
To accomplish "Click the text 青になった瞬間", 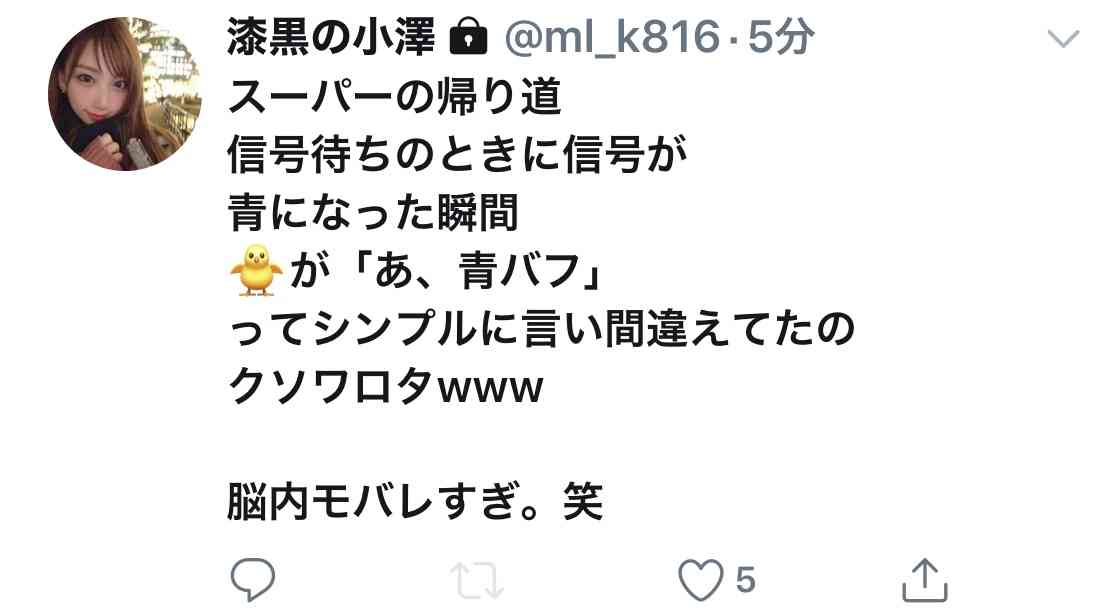I will [373, 212].
